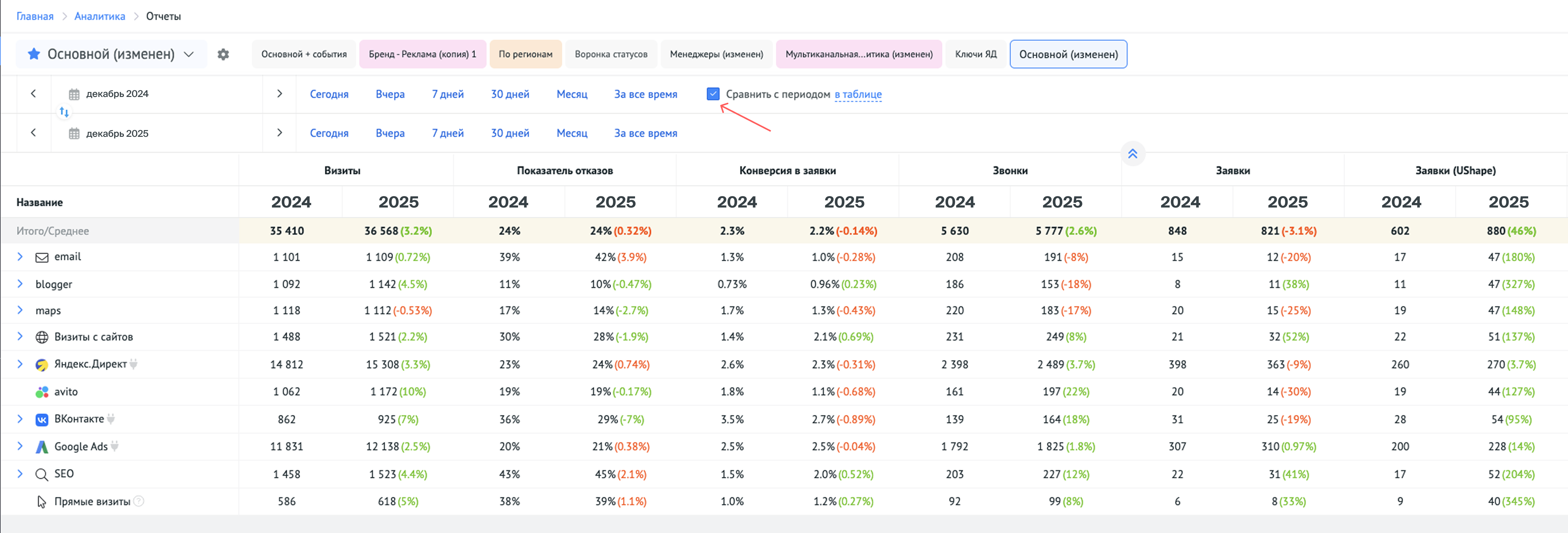Select 30 дней for the first period
This screenshot has height=533, width=1568.
509,94
